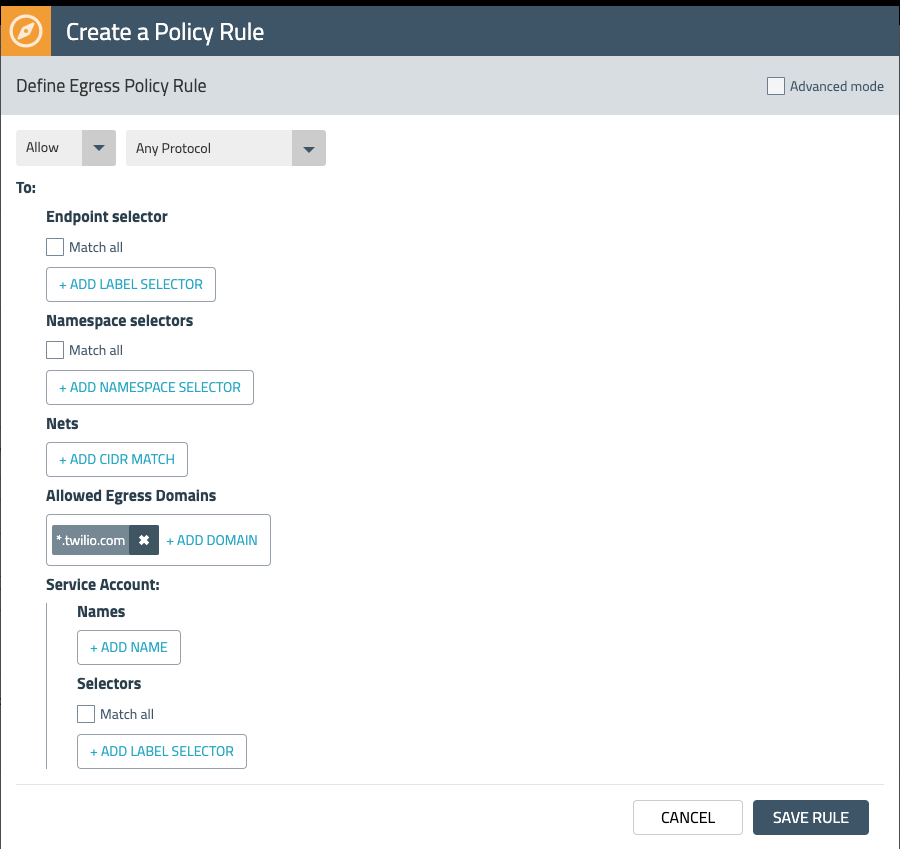Remove the *.twilio.com domain tag
Image resolution: width=900 pixels, height=849 pixels.
pyautogui.click(x=144, y=540)
